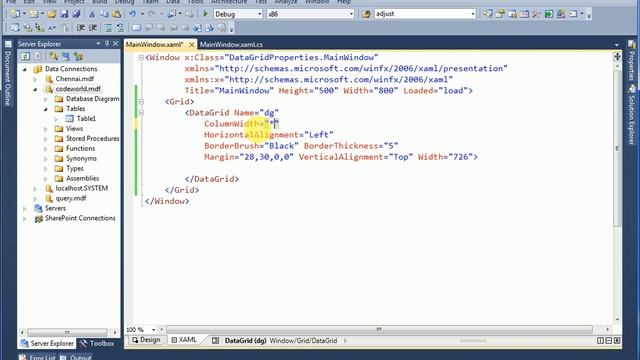Click the horizontal split button in designer bar
This screenshot has height=360, width=640.
point(609,340)
